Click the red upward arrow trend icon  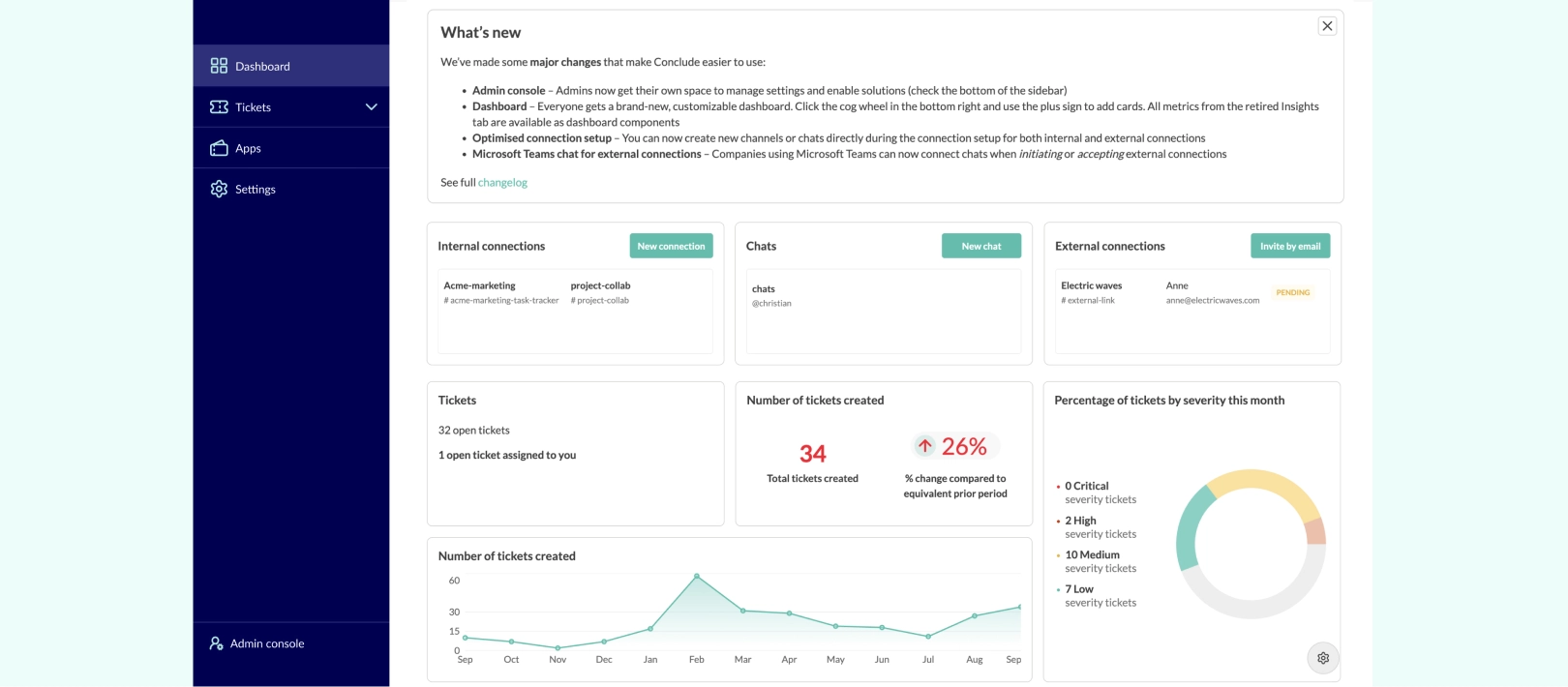point(925,446)
